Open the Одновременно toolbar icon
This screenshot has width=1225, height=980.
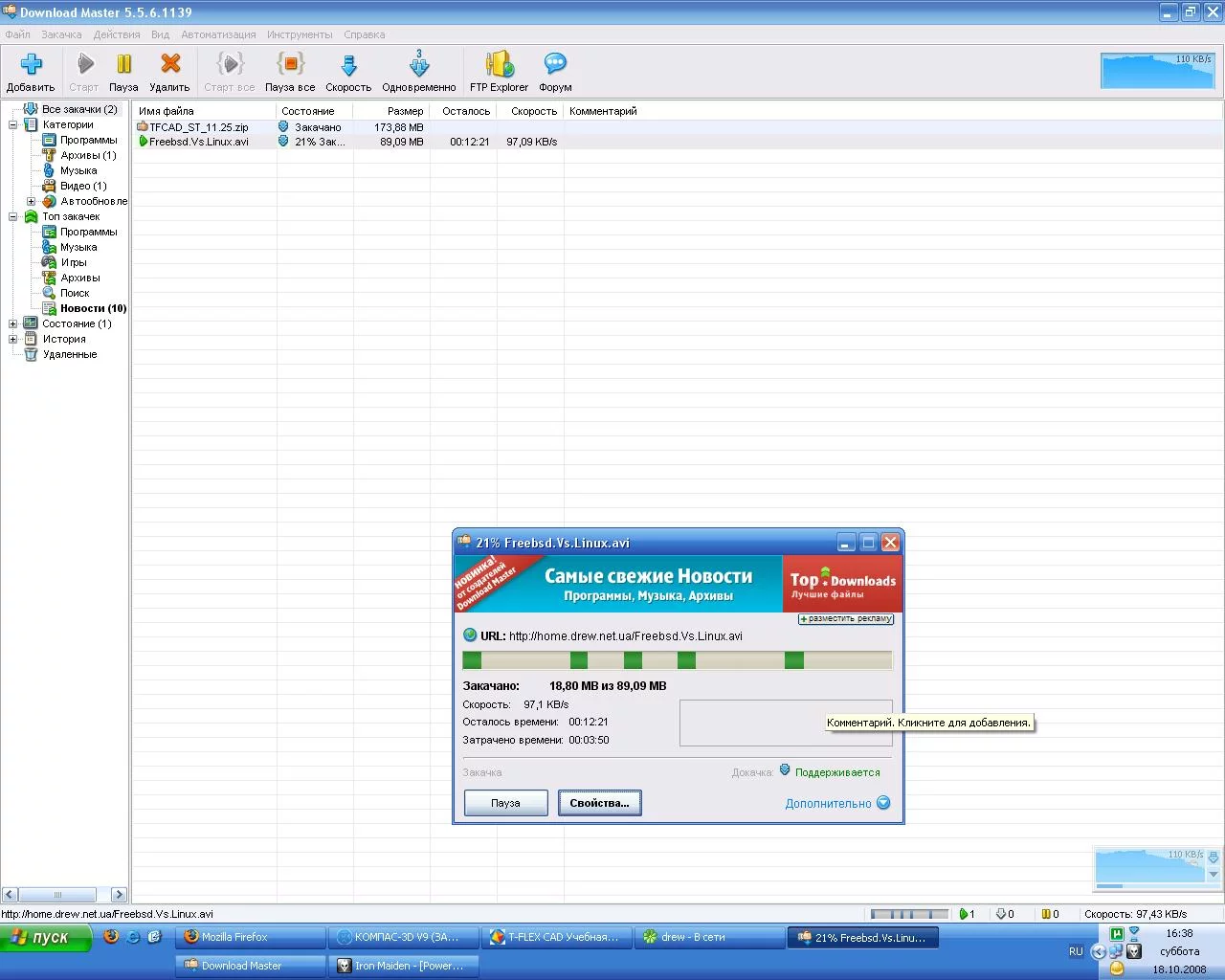click(x=419, y=72)
